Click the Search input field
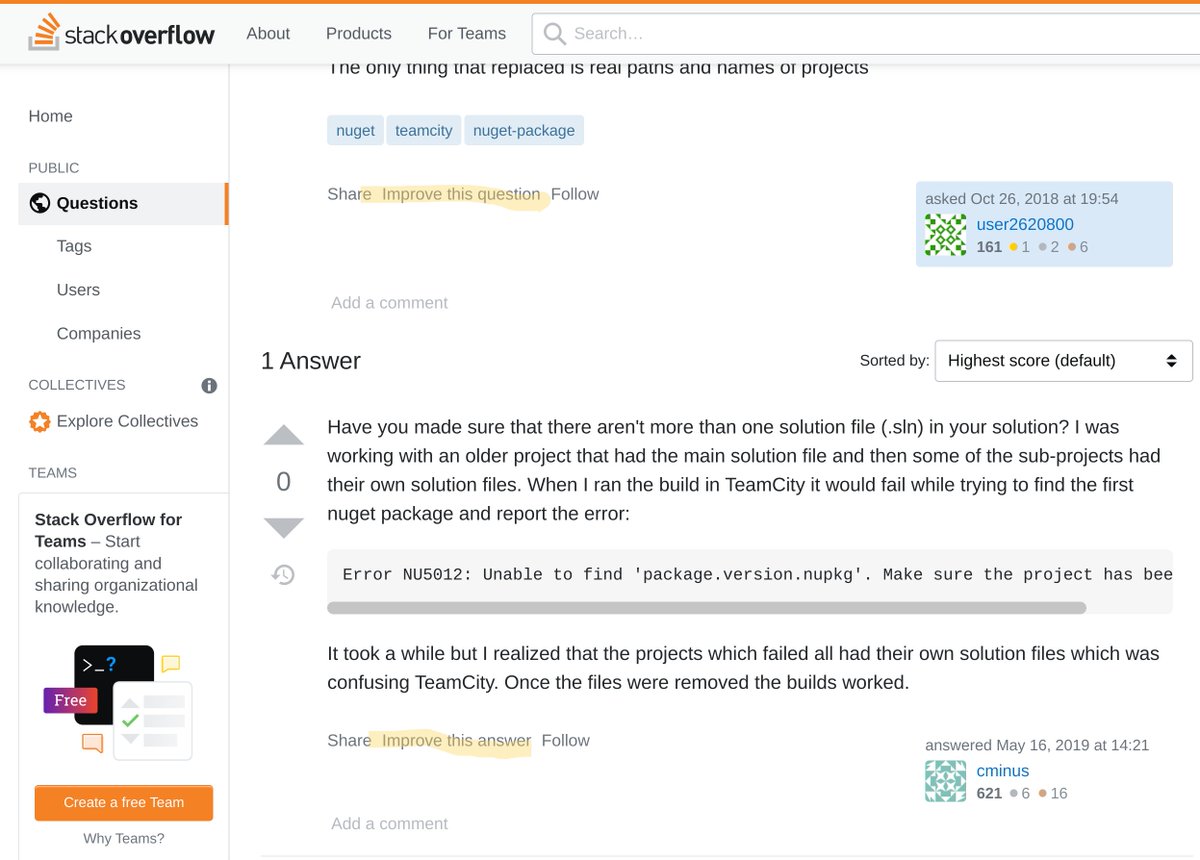1200x860 pixels. point(866,34)
